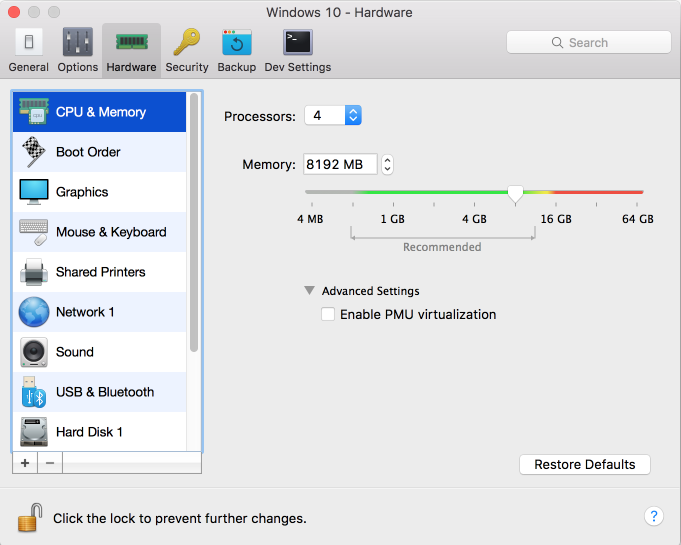Viewport: 681px width, 545px height.
Task: Select the Shared Printers icon
Action: 34,272
